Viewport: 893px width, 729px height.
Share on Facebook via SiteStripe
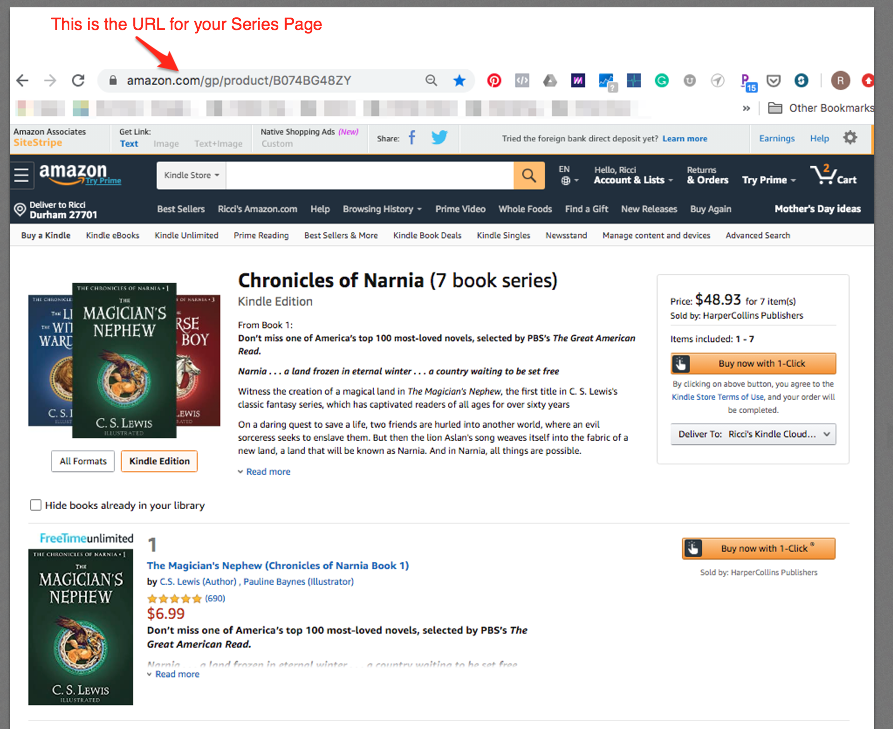click(411, 138)
